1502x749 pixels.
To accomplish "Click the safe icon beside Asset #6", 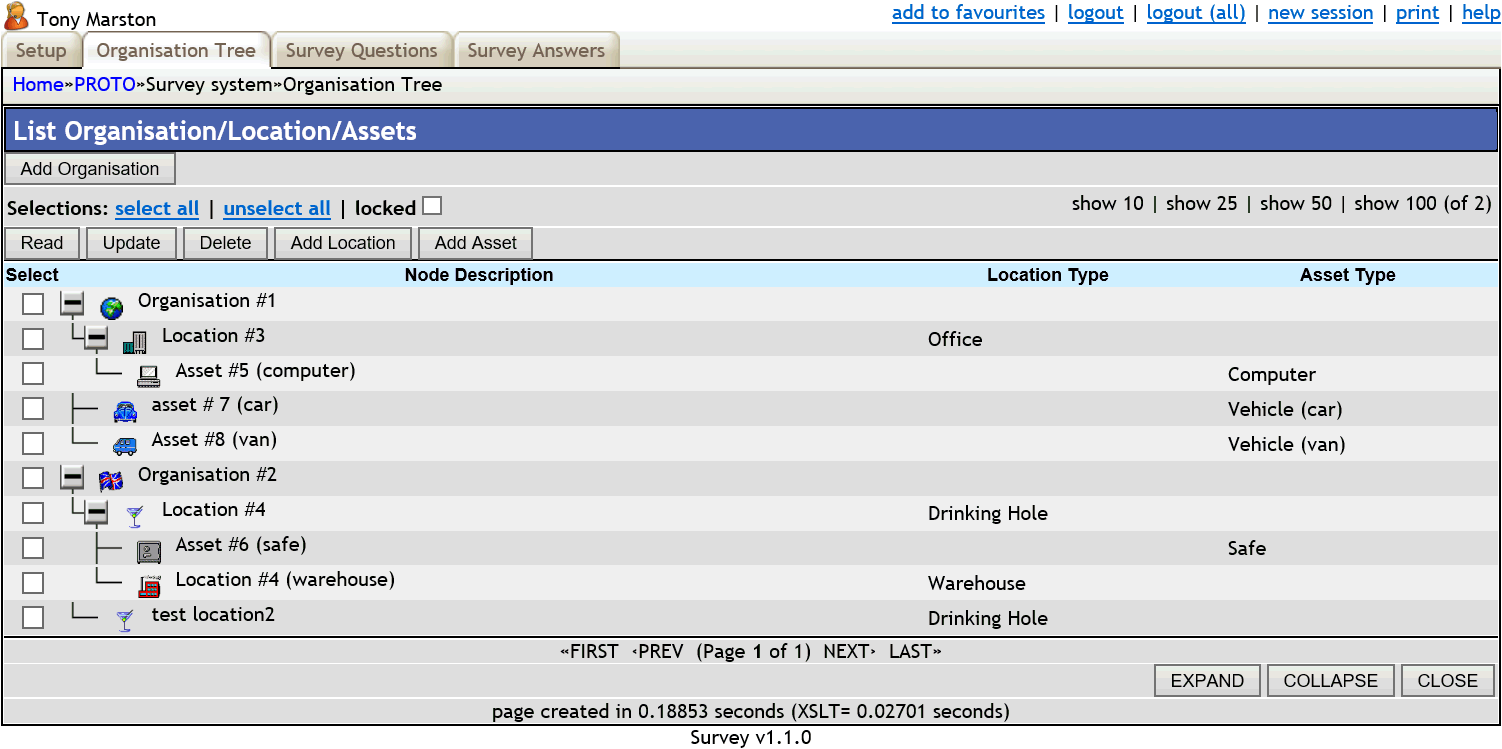I will click(149, 549).
